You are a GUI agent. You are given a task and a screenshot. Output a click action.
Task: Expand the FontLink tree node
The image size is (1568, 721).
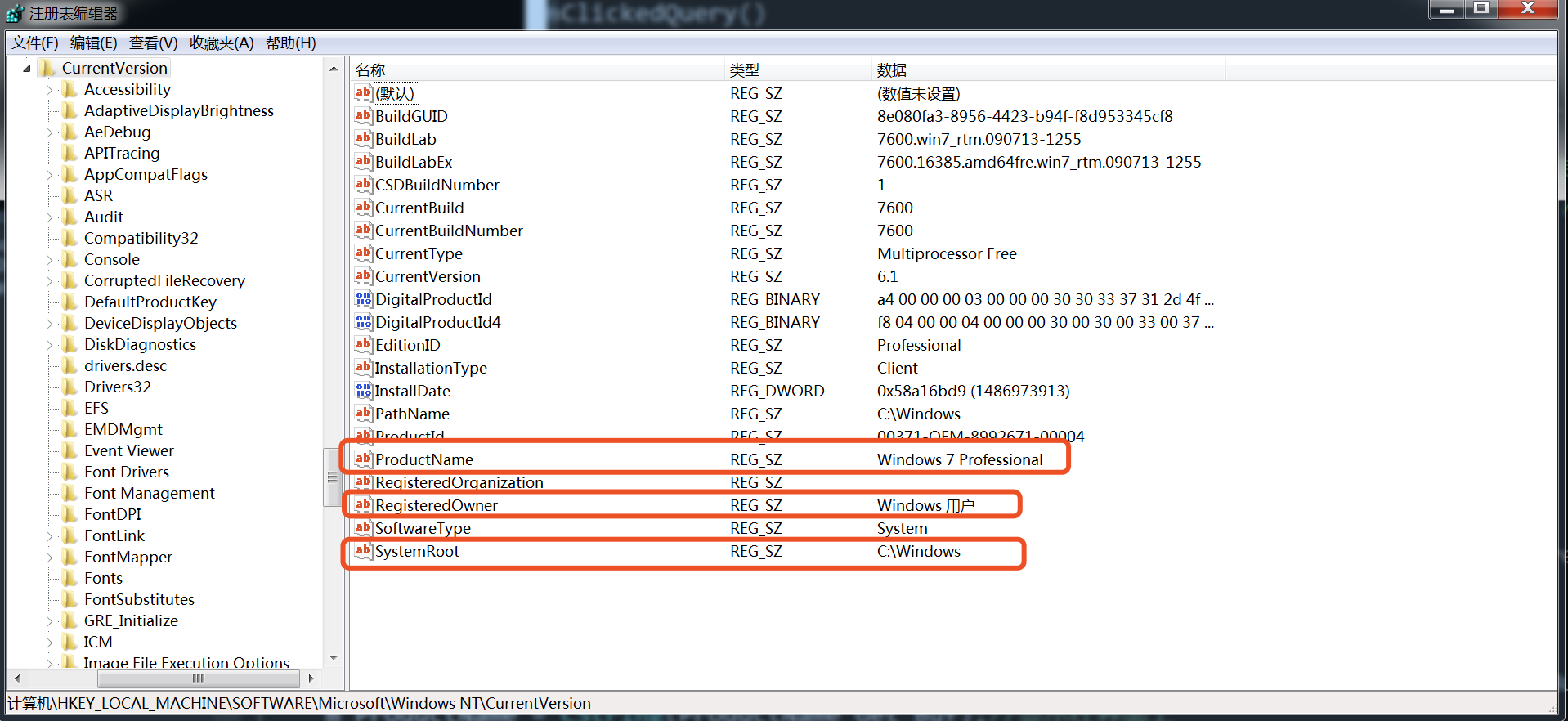[x=49, y=536]
